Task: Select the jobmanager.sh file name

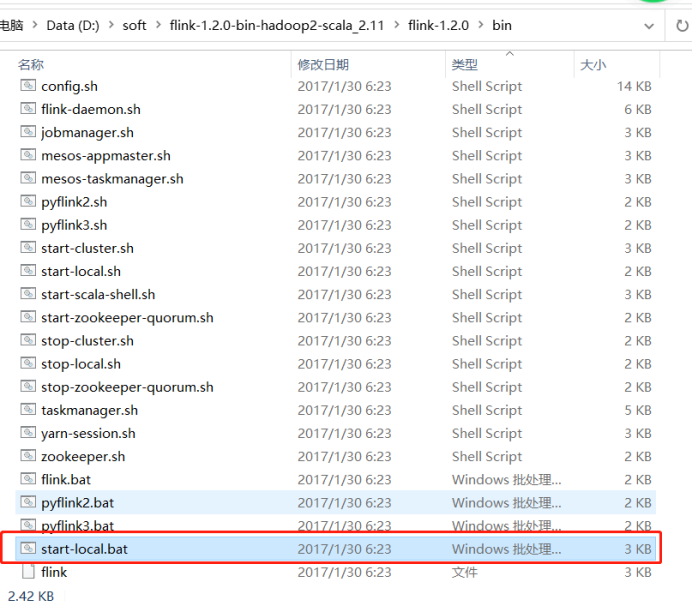Action: [x=87, y=133]
